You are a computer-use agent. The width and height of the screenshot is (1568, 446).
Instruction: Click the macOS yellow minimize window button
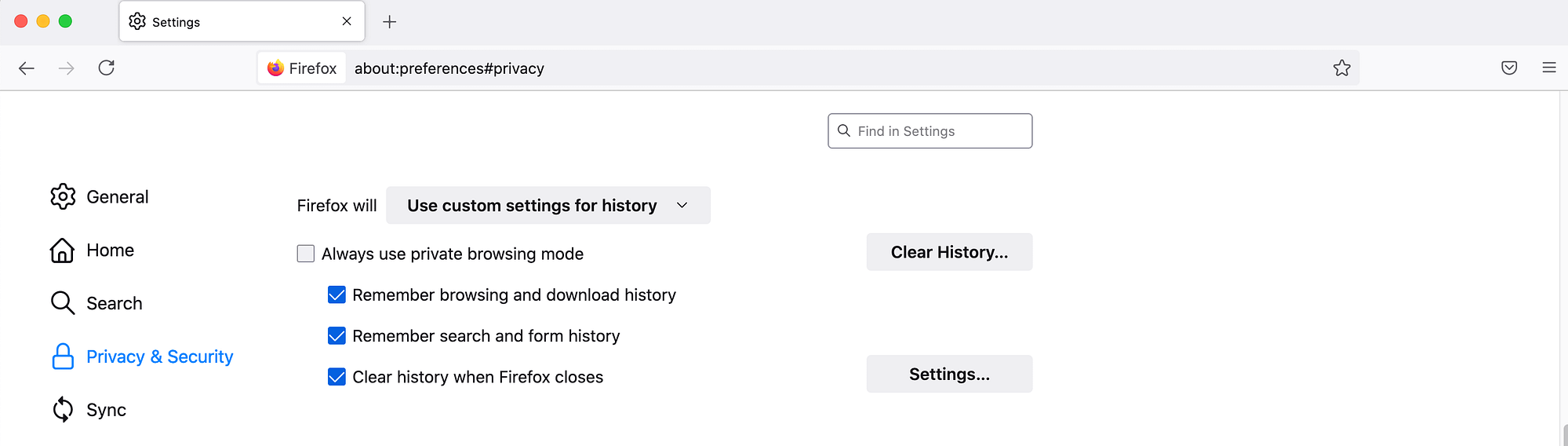43,21
